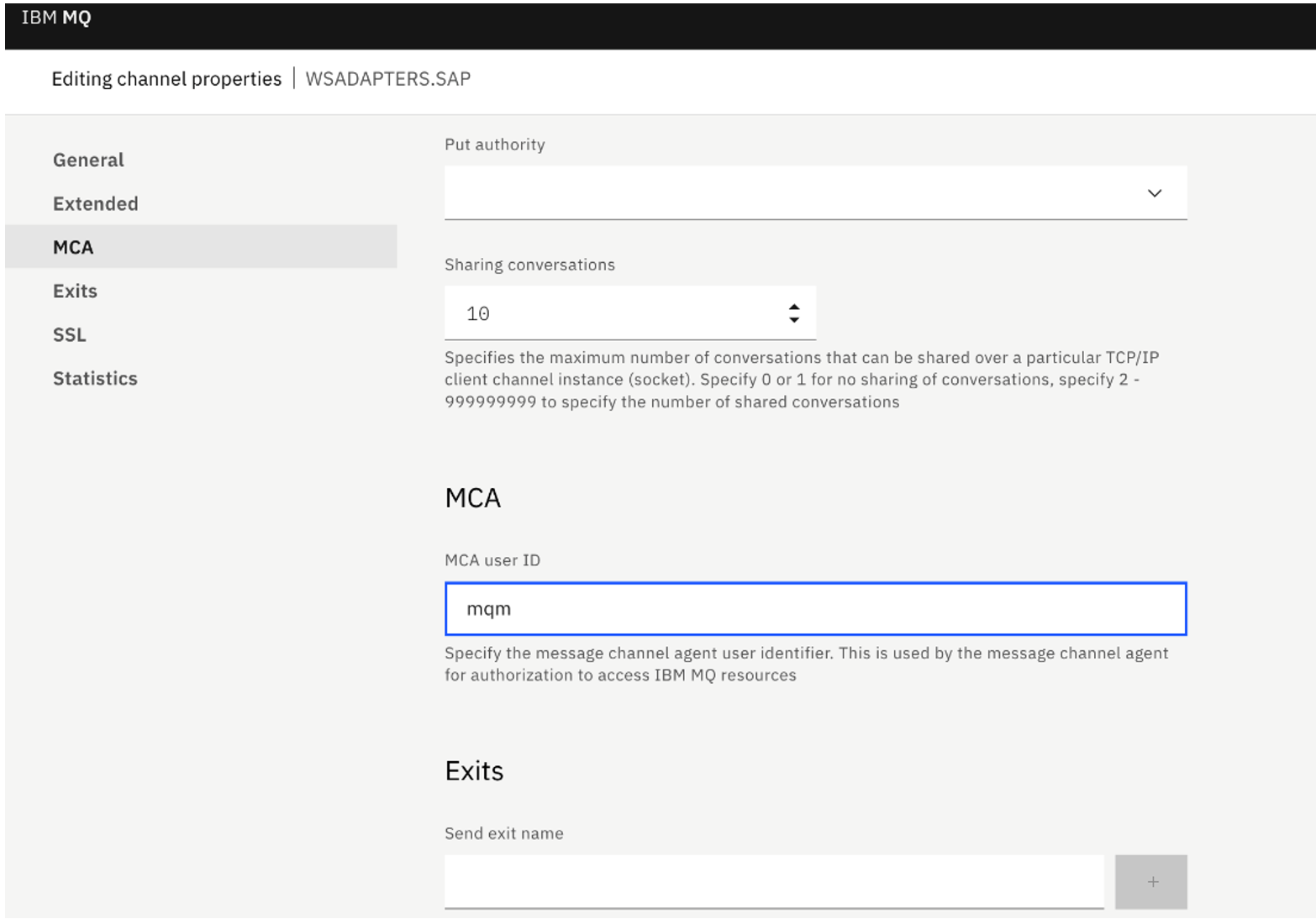The width and height of the screenshot is (1316, 919).
Task: Open the Extended channel settings
Action: tap(95, 203)
